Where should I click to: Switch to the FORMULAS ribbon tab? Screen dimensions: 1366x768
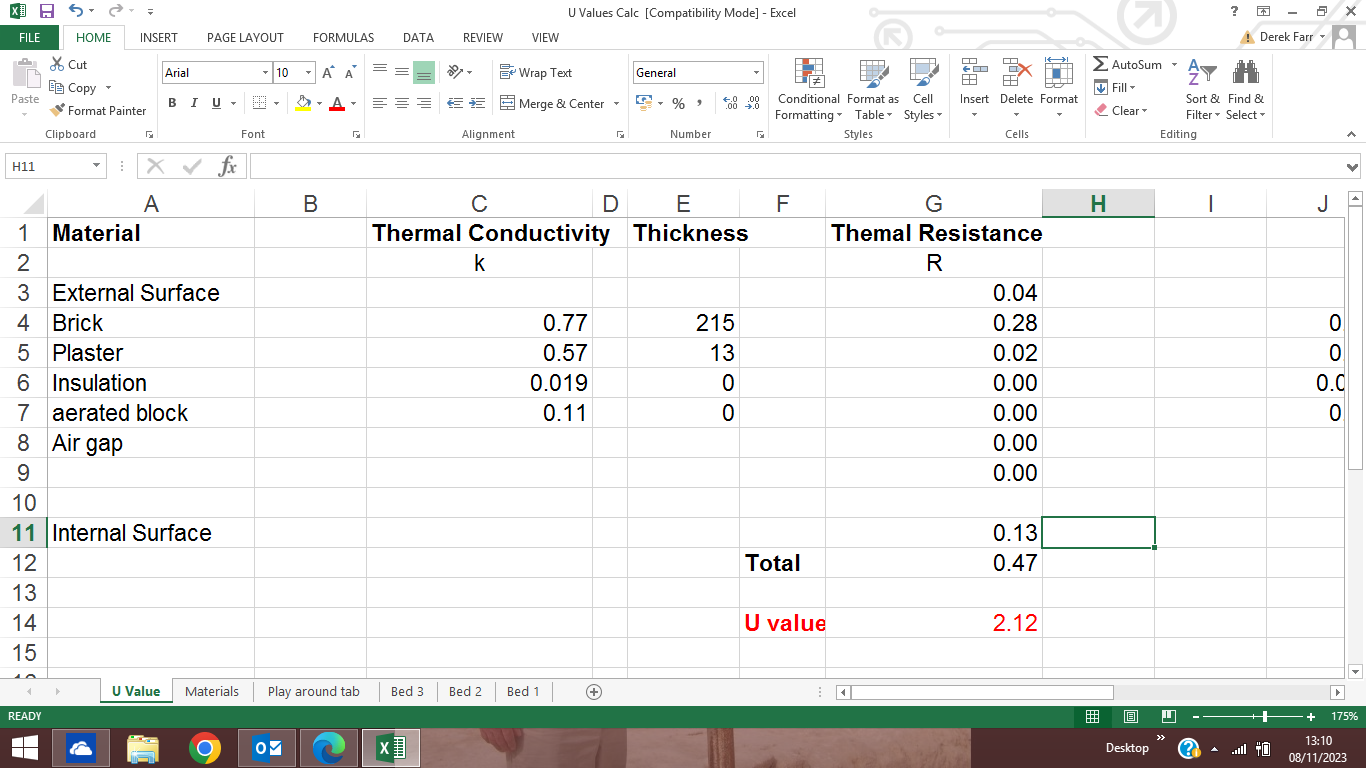(x=343, y=38)
